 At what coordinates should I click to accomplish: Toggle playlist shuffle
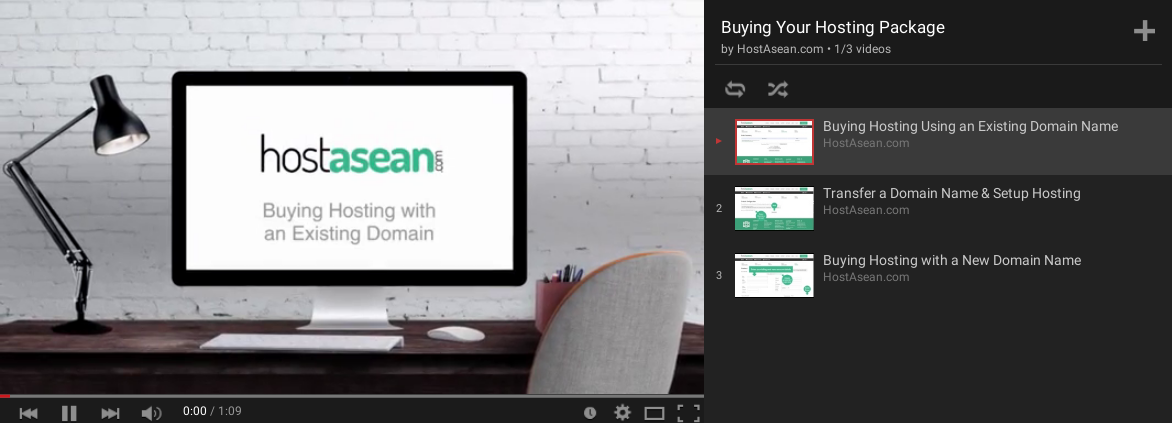pyautogui.click(x=777, y=90)
